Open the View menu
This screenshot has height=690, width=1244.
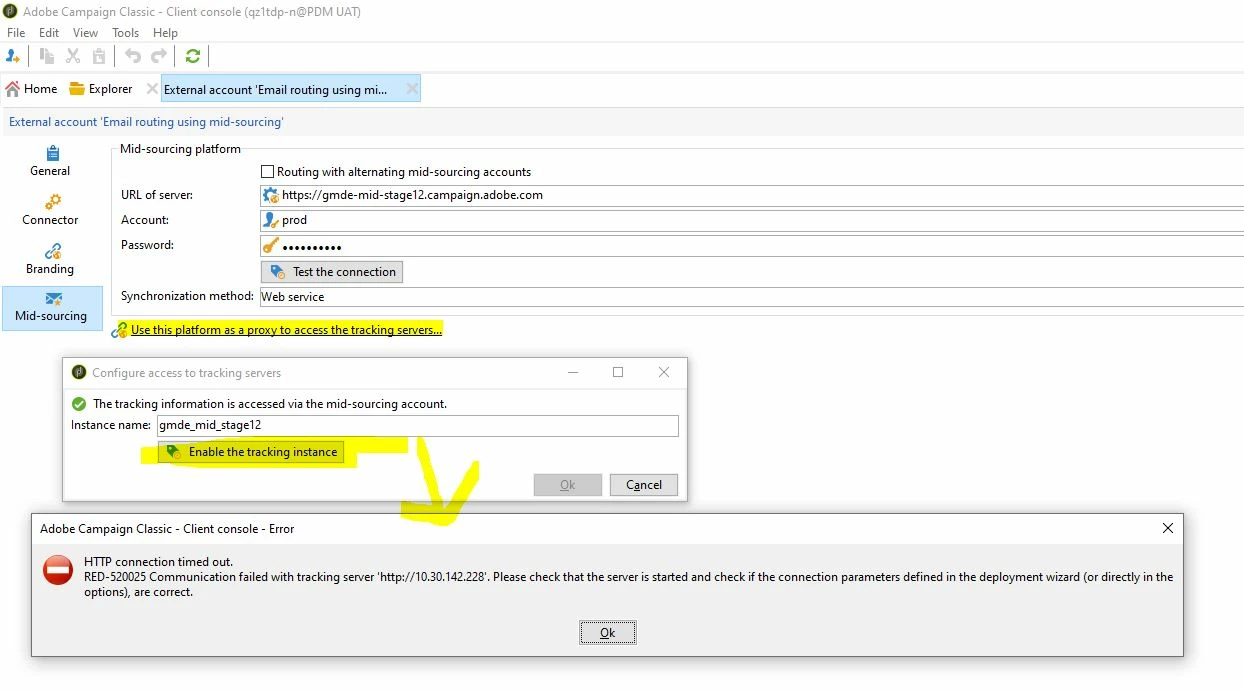[x=86, y=33]
